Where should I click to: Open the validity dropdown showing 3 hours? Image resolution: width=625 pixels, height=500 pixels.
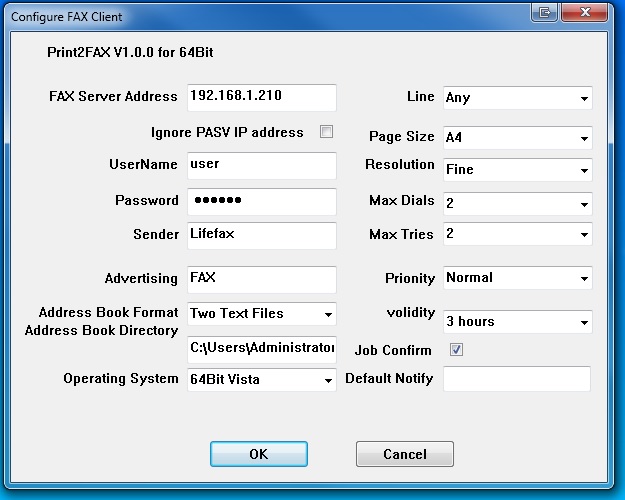coord(517,322)
